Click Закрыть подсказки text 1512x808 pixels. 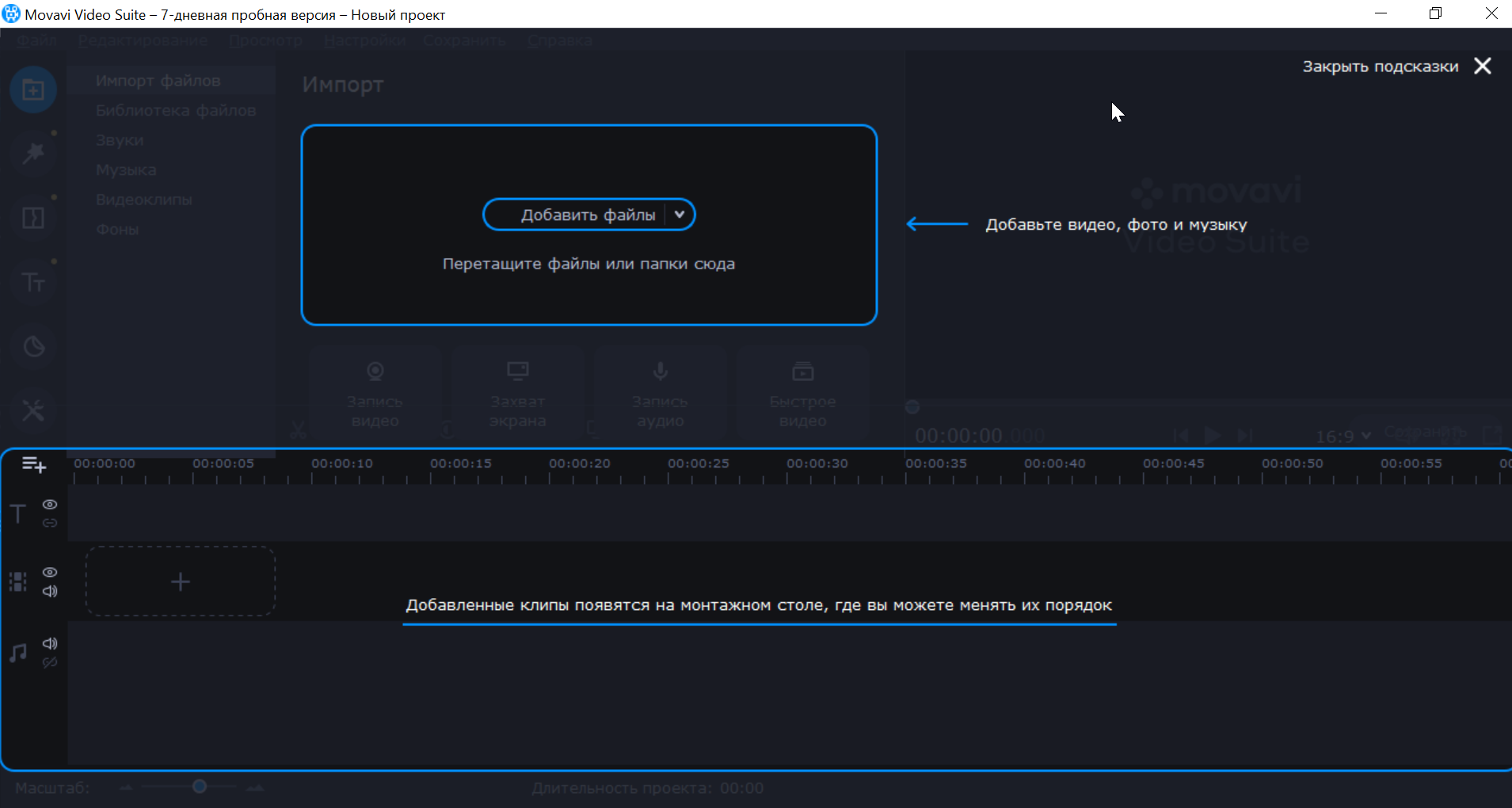coord(1381,67)
